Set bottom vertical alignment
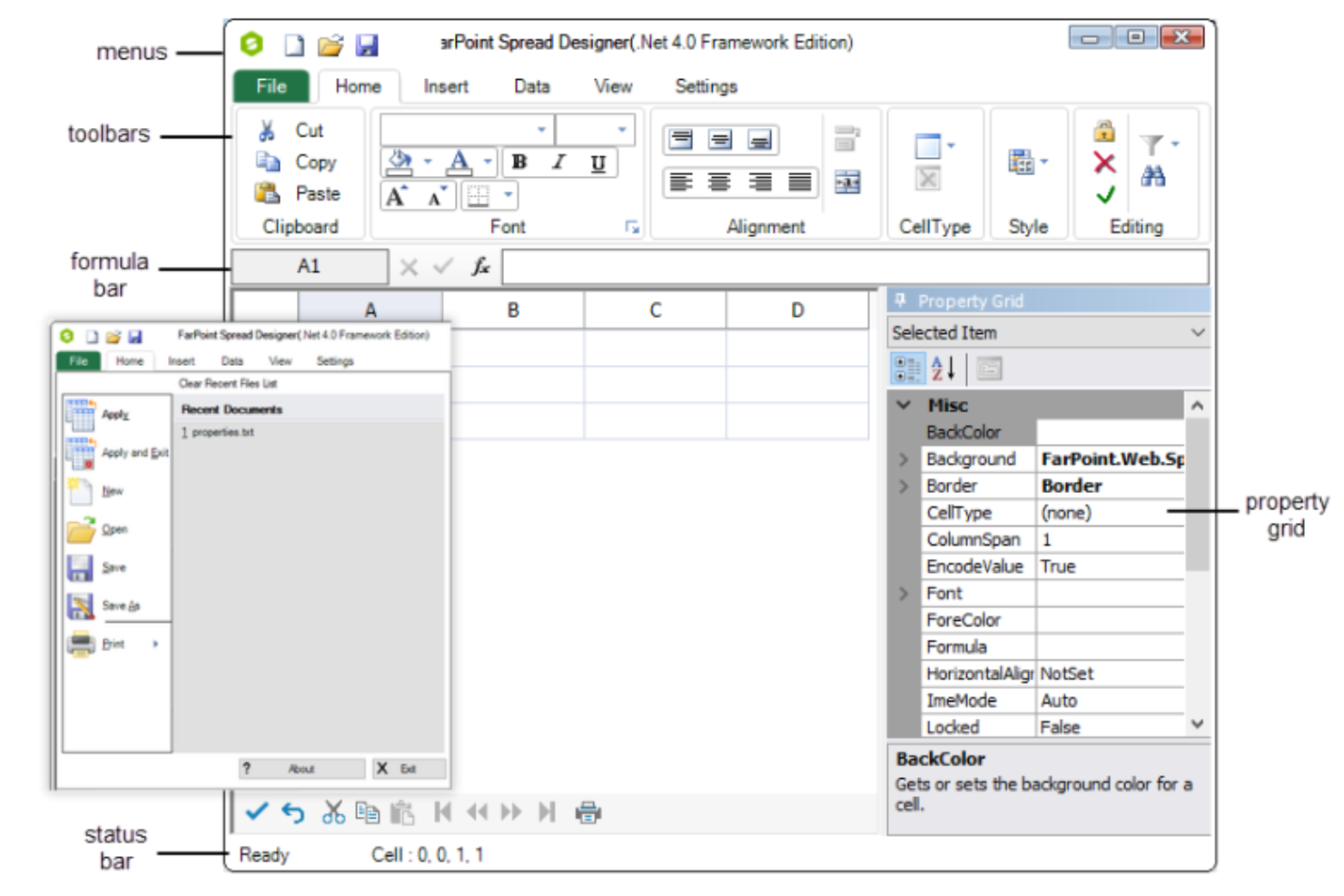This screenshot has height=896, width=1344. [x=760, y=140]
